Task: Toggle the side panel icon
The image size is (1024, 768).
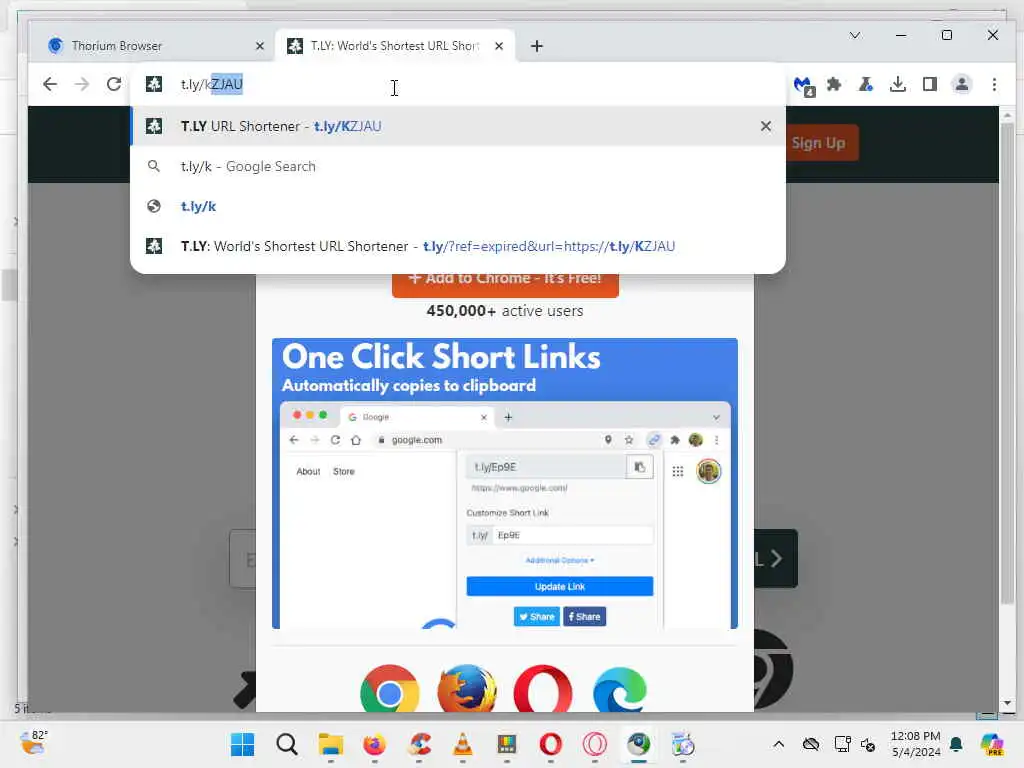Action: click(930, 84)
